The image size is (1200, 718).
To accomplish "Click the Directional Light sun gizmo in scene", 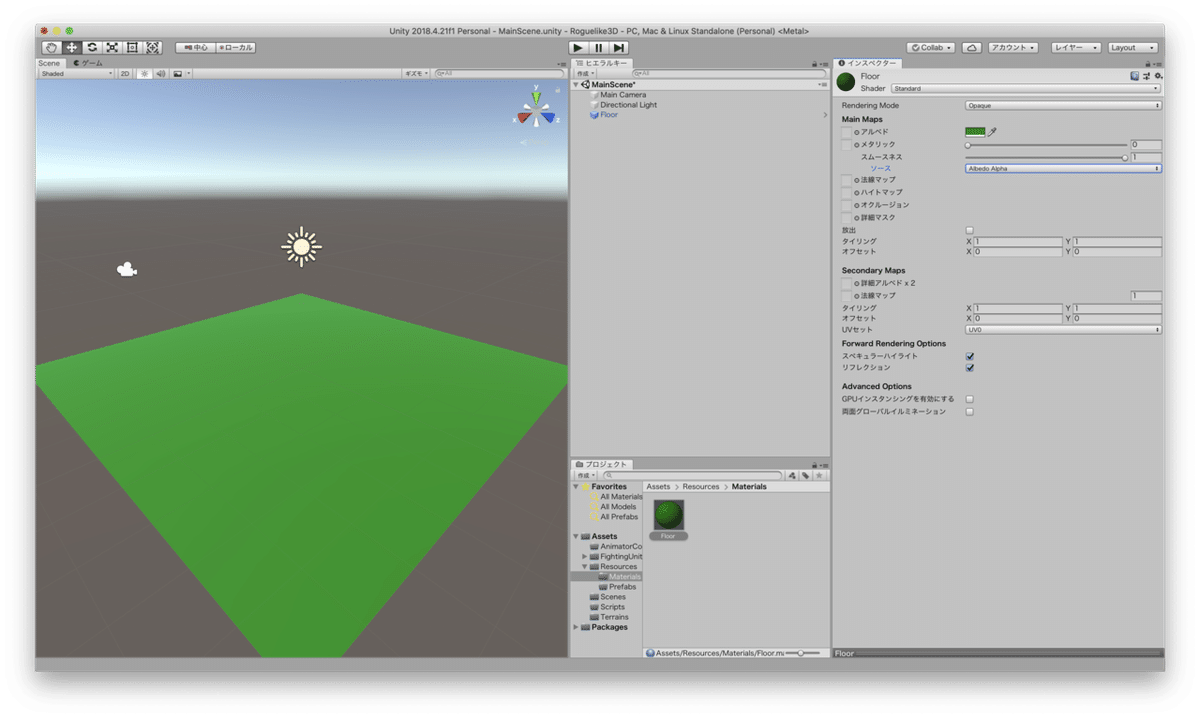I will pyautogui.click(x=301, y=247).
